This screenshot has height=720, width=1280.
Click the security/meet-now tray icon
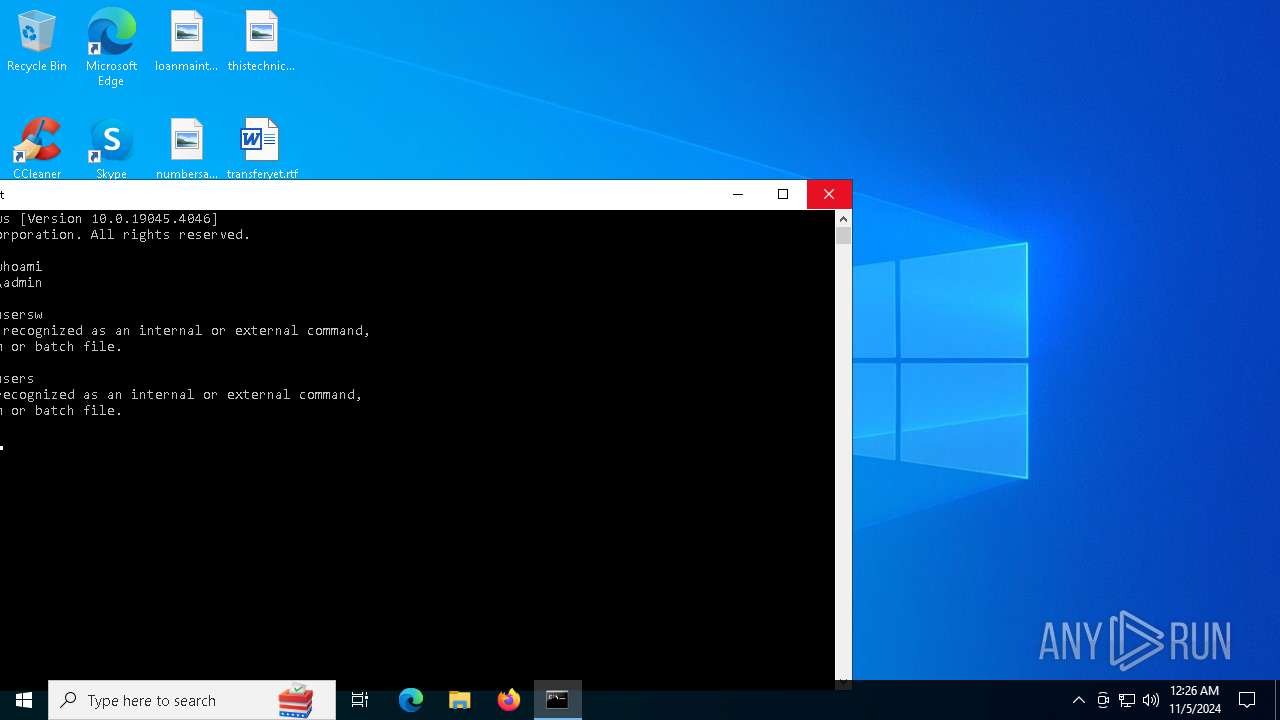click(x=1103, y=700)
